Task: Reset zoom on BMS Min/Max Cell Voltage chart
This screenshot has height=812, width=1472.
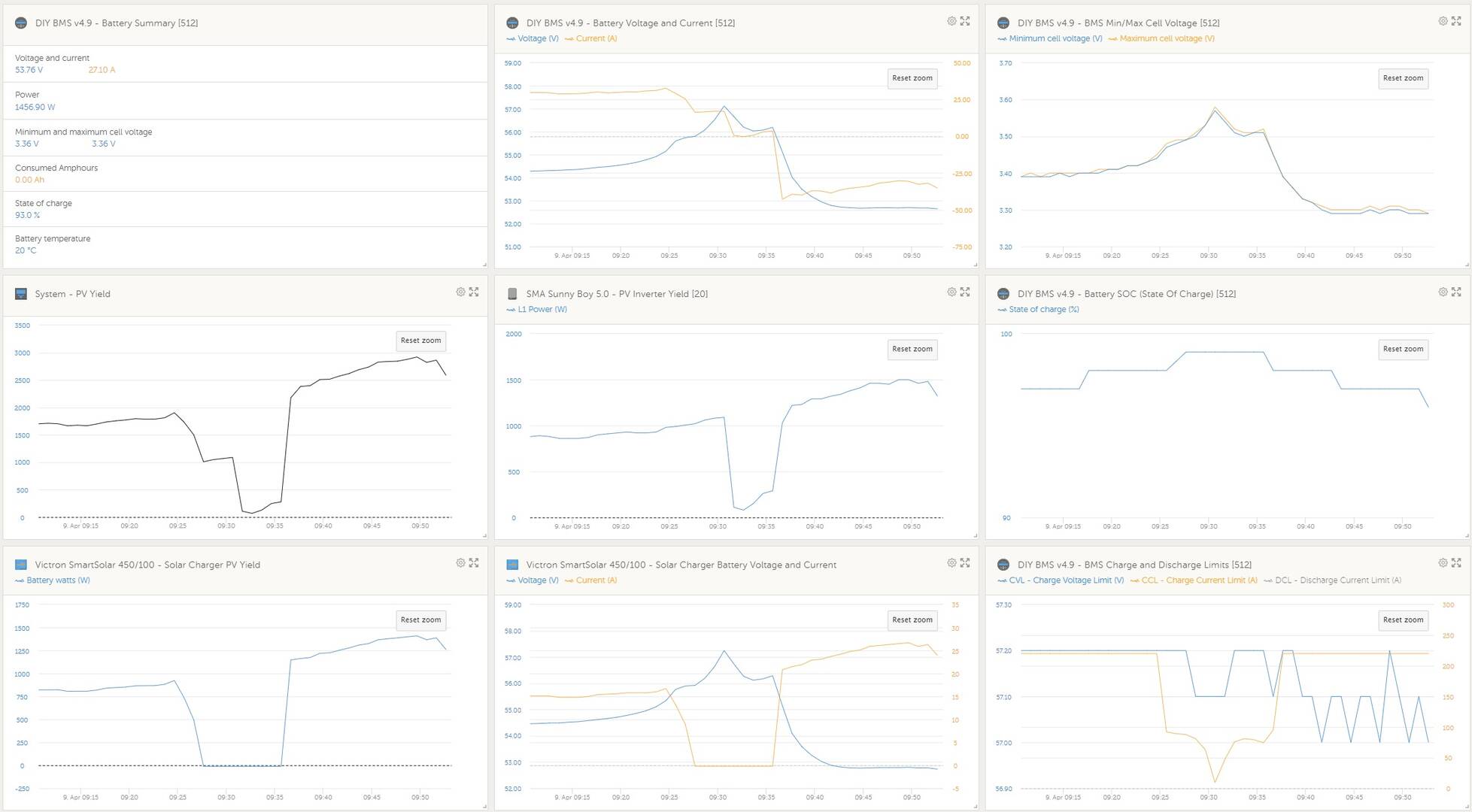Action: click(1403, 78)
